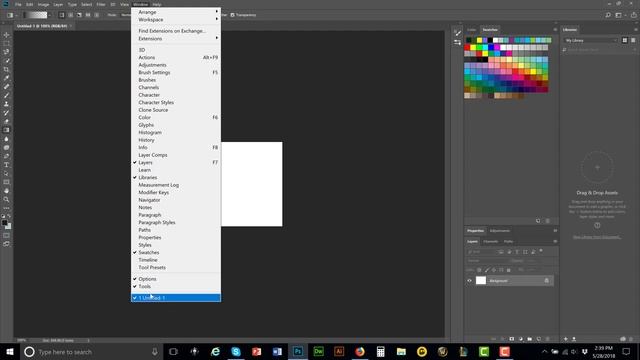Expand the Arrange submenu
The image size is (640, 360).
pyautogui.click(x=176, y=12)
